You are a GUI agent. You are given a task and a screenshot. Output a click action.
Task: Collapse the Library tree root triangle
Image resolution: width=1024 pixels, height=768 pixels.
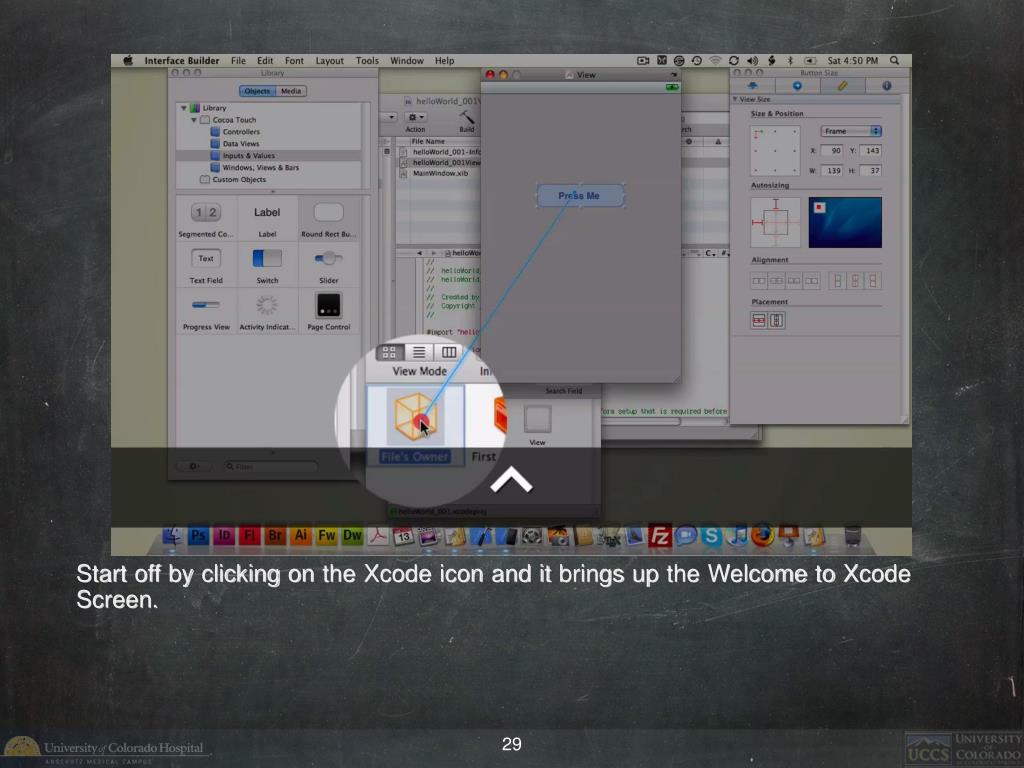[184, 108]
